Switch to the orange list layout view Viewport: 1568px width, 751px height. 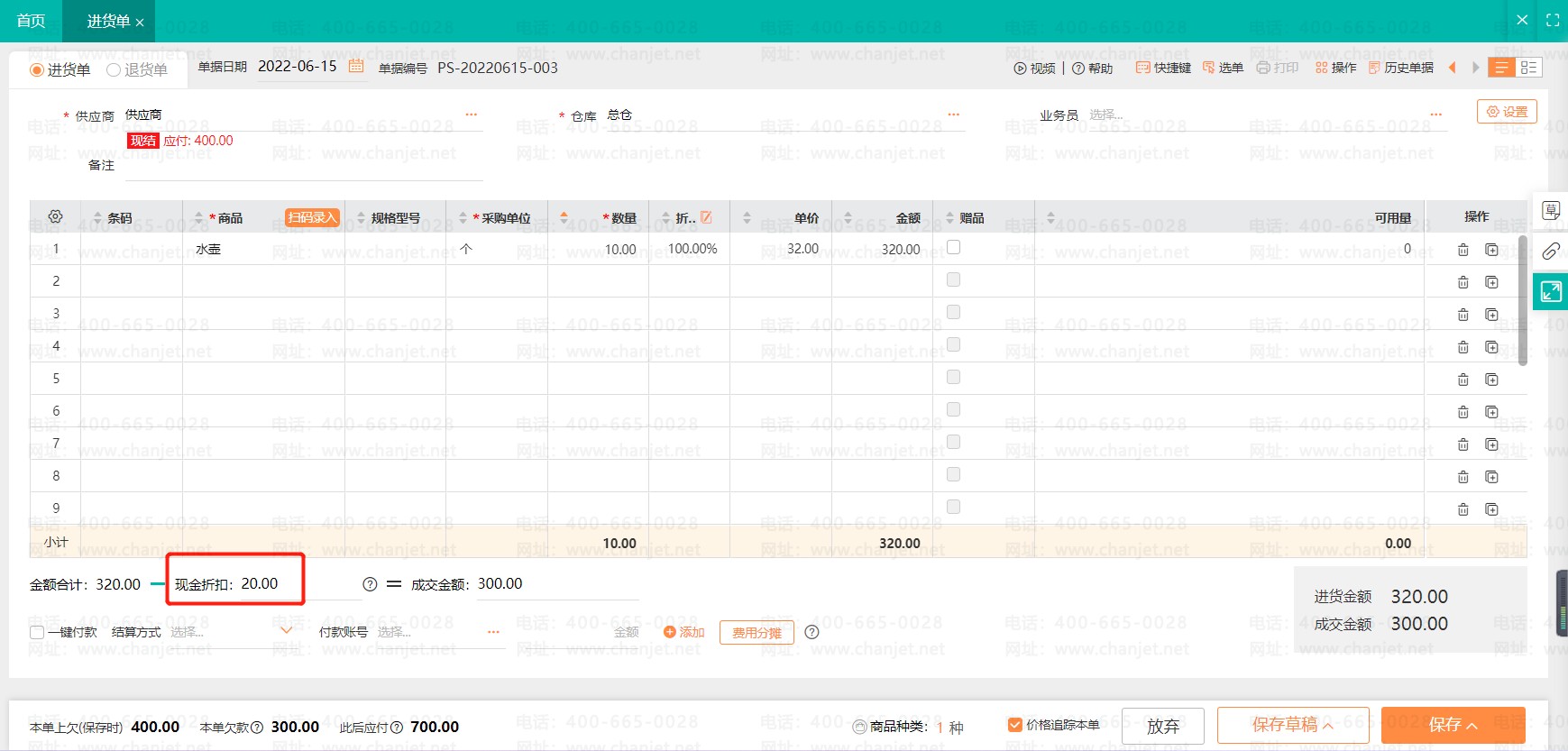click(1501, 68)
